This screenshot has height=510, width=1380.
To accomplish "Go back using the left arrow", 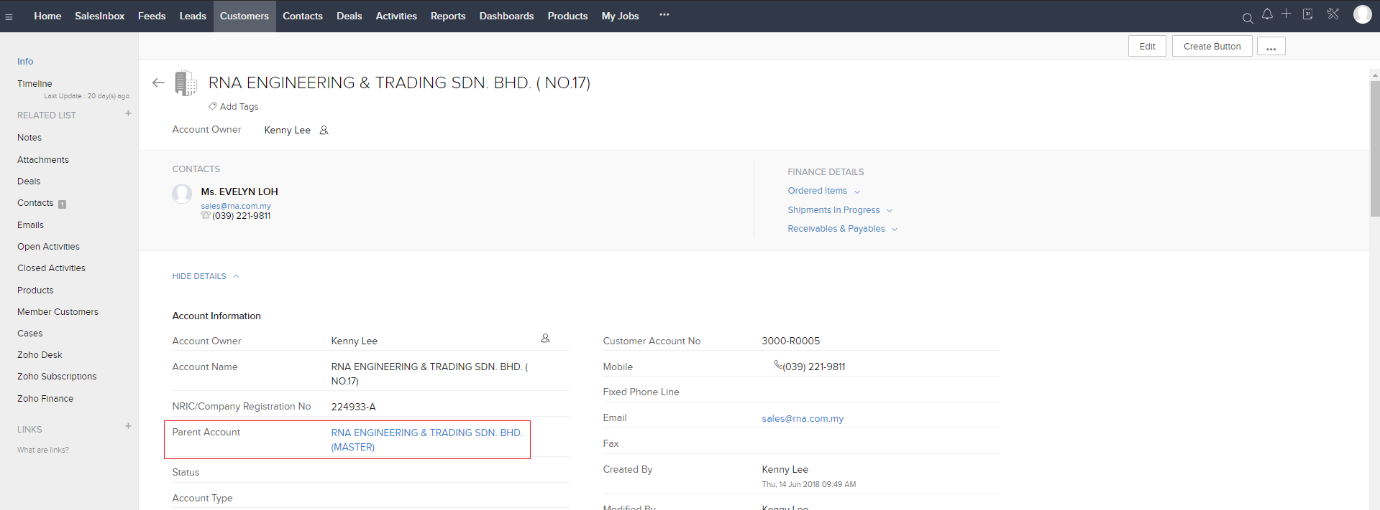I will [158, 83].
